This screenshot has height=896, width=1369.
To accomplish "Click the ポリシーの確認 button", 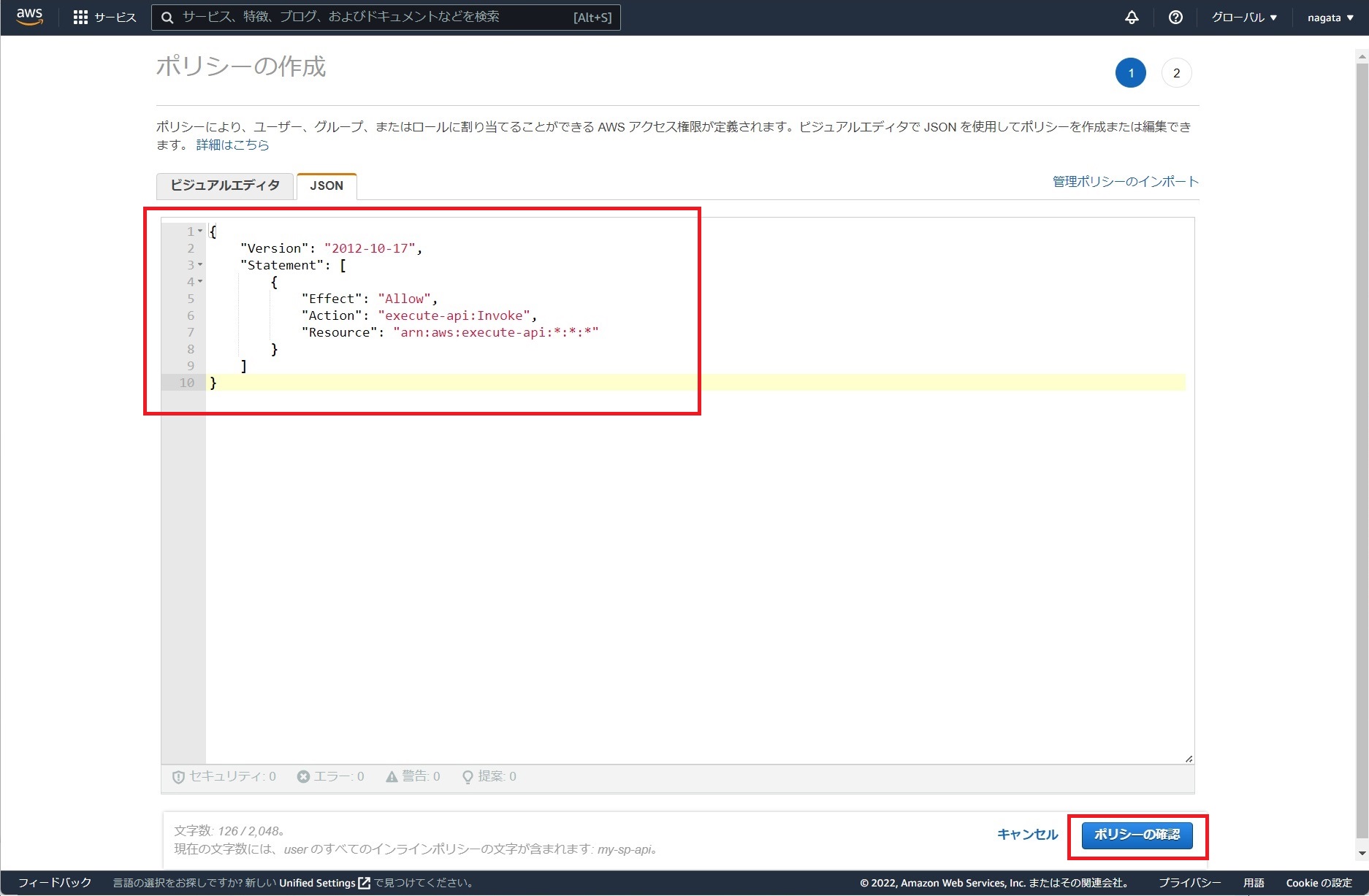I will [1138, 835].
